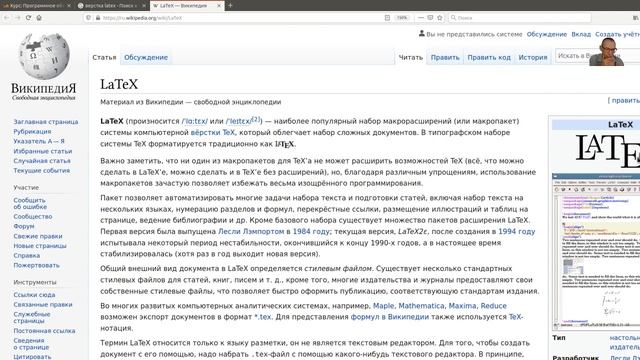Open the Ссылки сюда tool link

34,295
